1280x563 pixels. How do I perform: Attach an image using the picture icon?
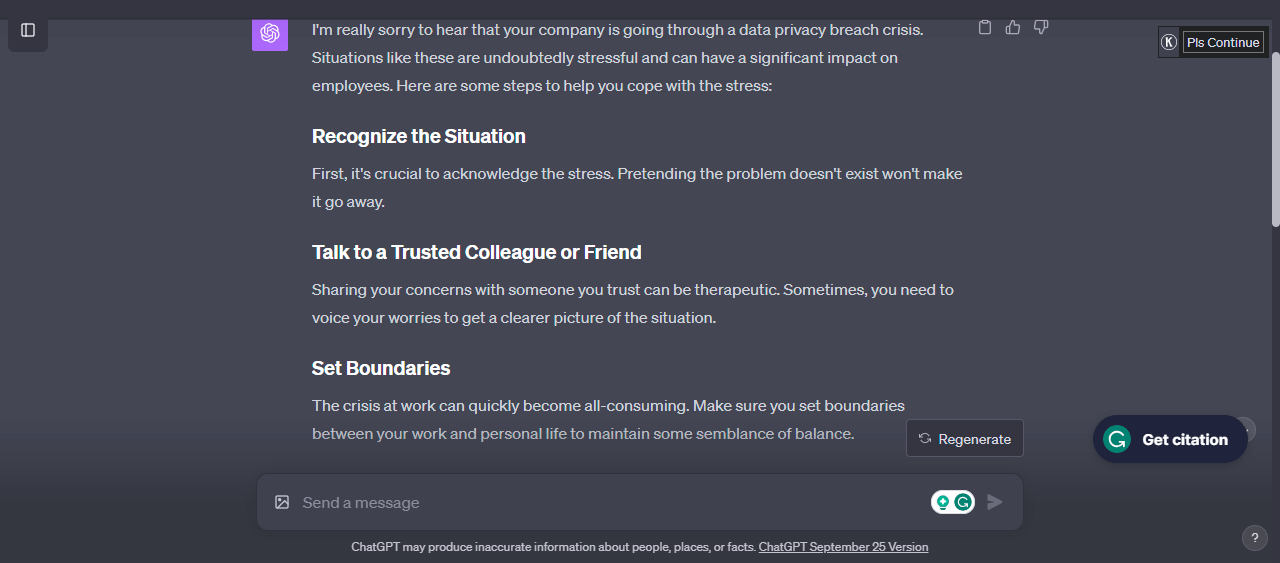pyautogui.click(x=282, y=502)
